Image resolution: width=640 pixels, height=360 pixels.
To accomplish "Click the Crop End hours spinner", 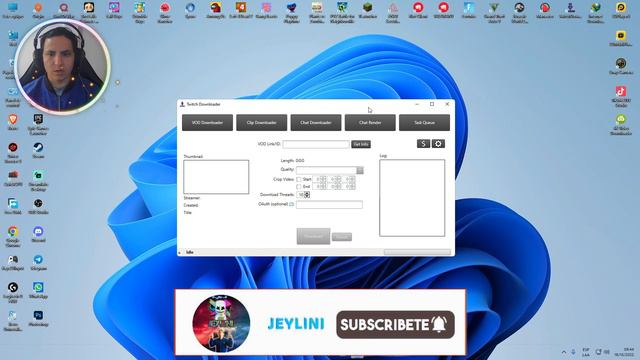I will pos(320,187).
